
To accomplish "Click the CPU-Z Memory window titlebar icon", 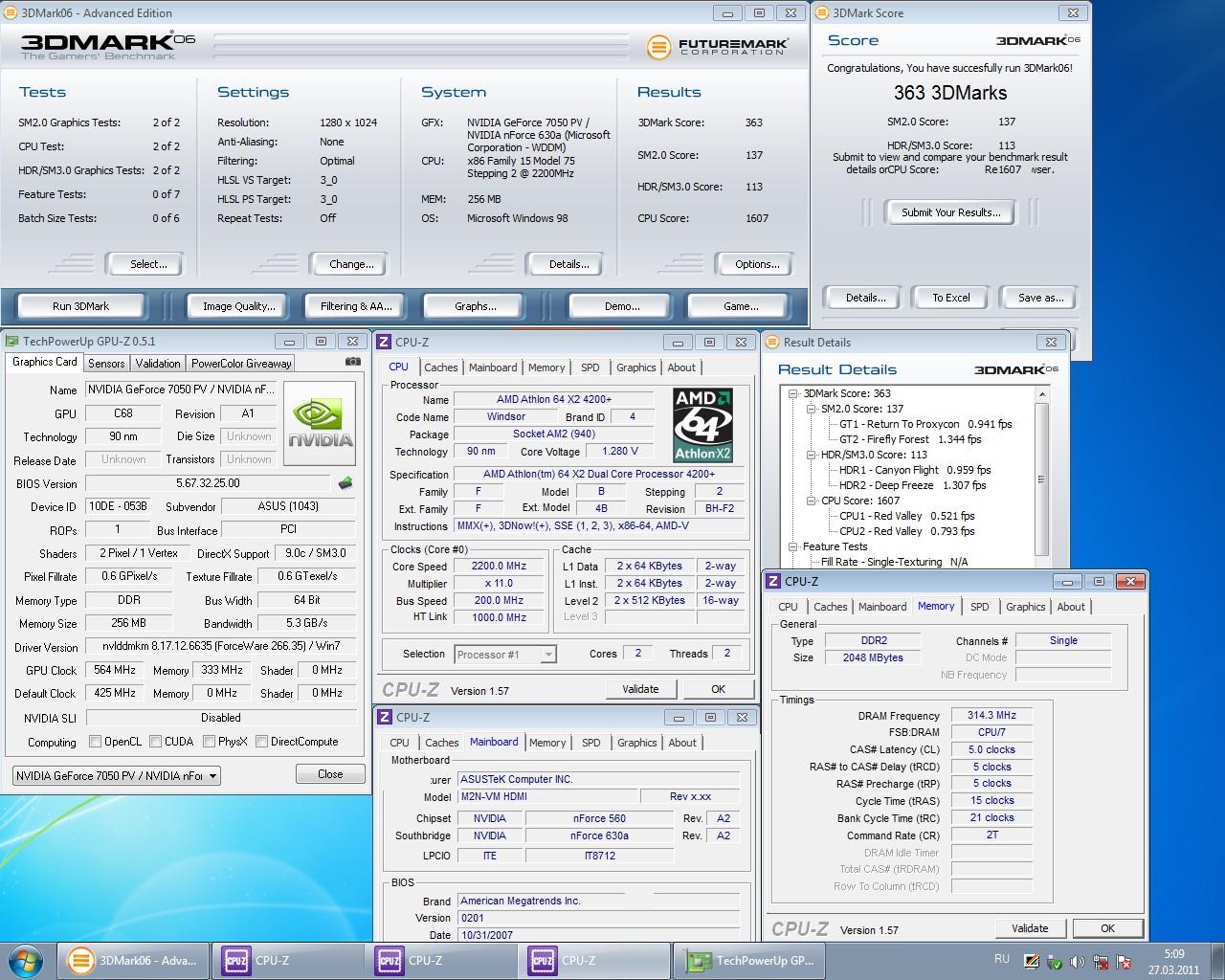I will click(774, 581).
